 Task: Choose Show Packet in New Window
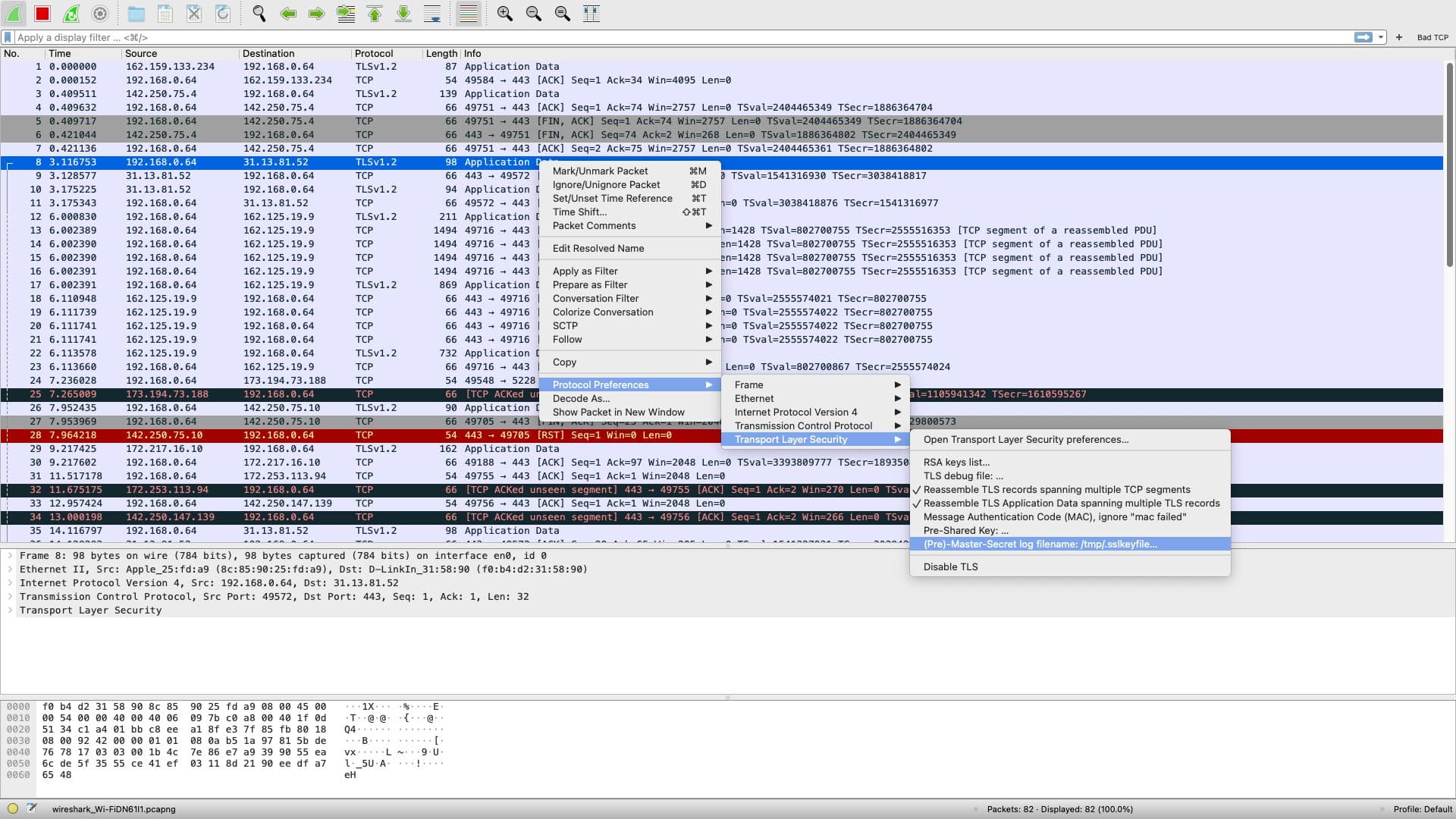[629, 413]
